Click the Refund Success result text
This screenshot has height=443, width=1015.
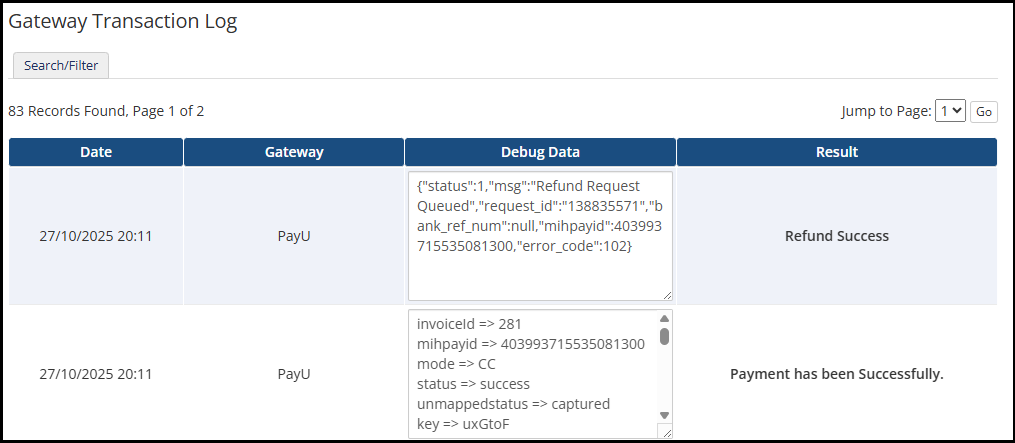[x=837, y=236]
